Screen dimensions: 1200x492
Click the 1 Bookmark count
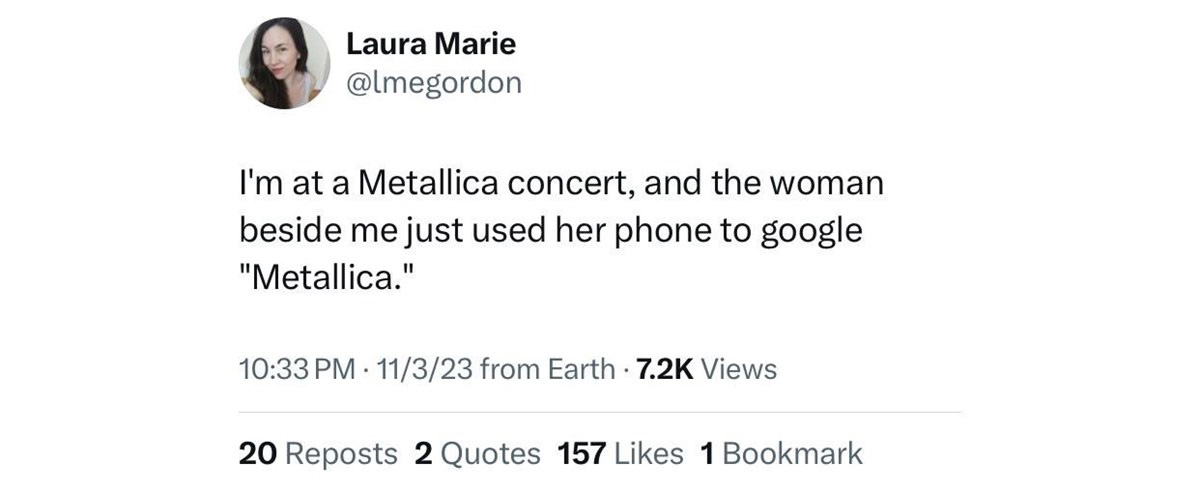(781, 454)
